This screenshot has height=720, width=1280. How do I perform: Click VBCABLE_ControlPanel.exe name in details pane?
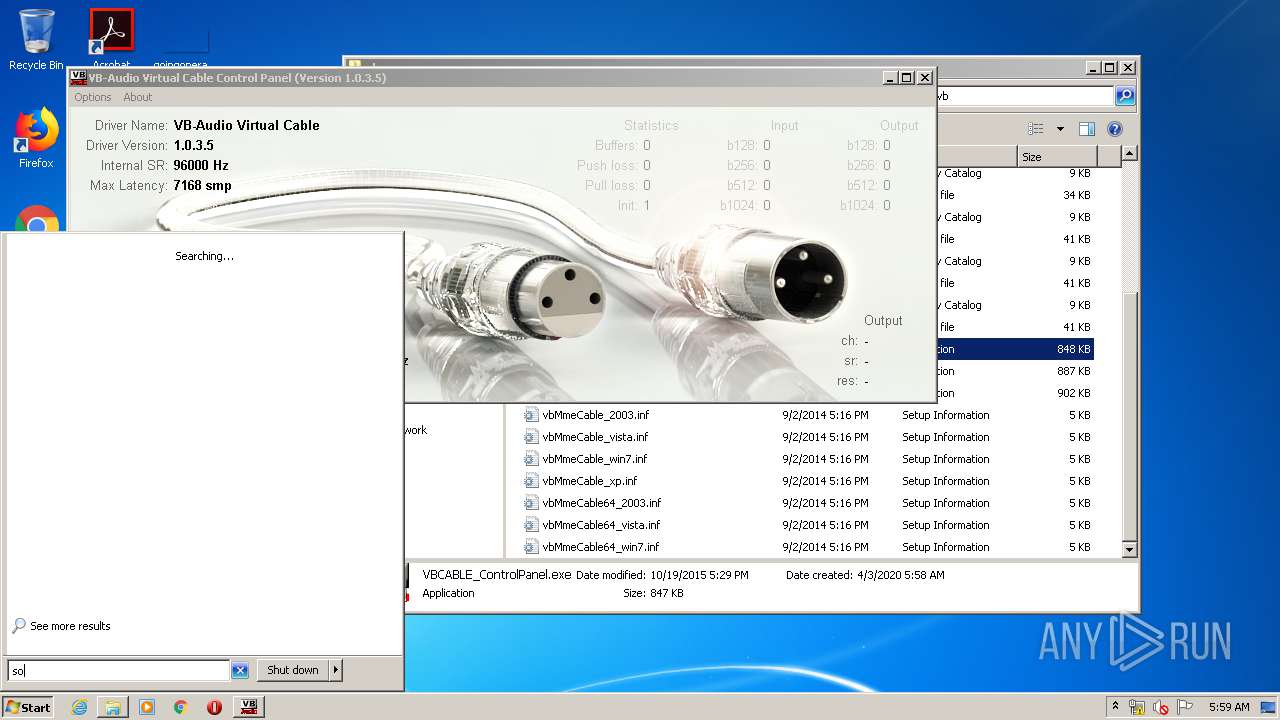tap(497, 575)
